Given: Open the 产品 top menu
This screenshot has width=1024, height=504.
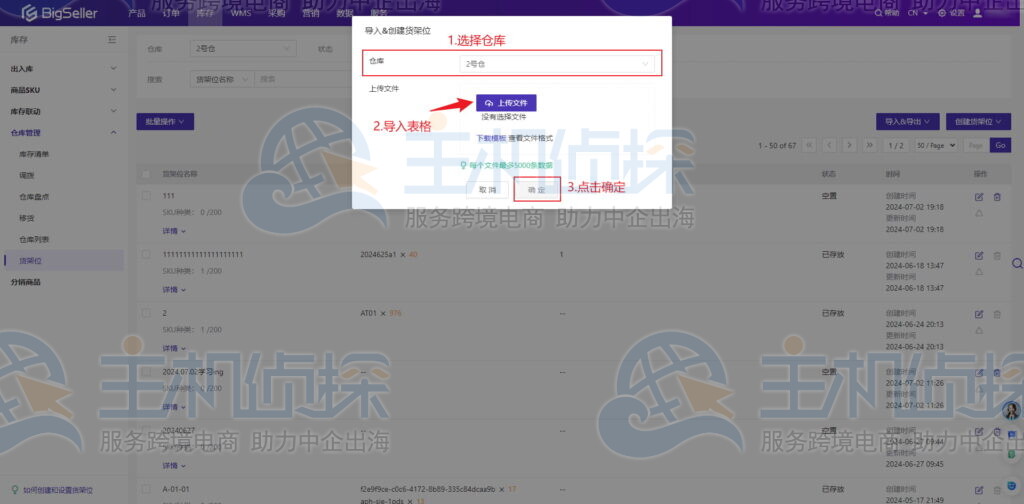Looking at the screenshot, I should click(137, 13).
